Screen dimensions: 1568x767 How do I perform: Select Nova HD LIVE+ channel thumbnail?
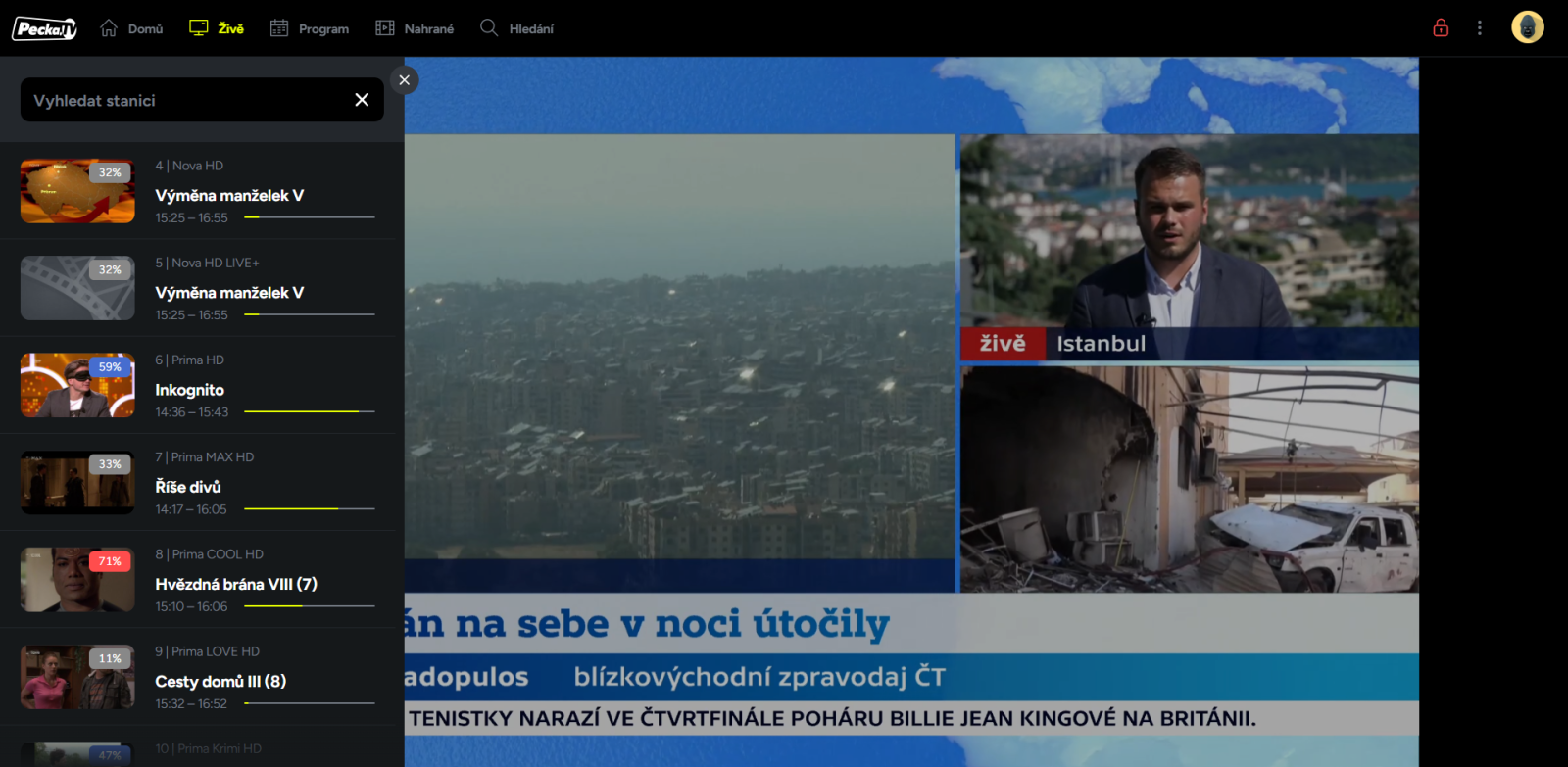pos(77,288)
